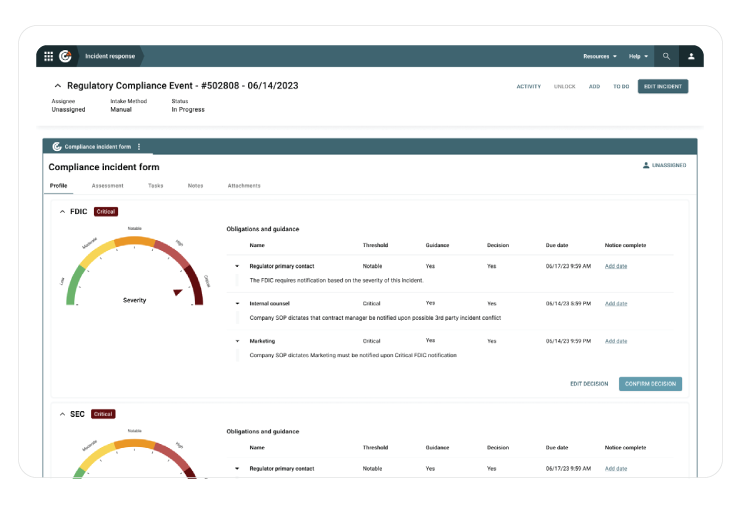Collapse the FDIC section
741x505 pixels.
coord(61,212)
